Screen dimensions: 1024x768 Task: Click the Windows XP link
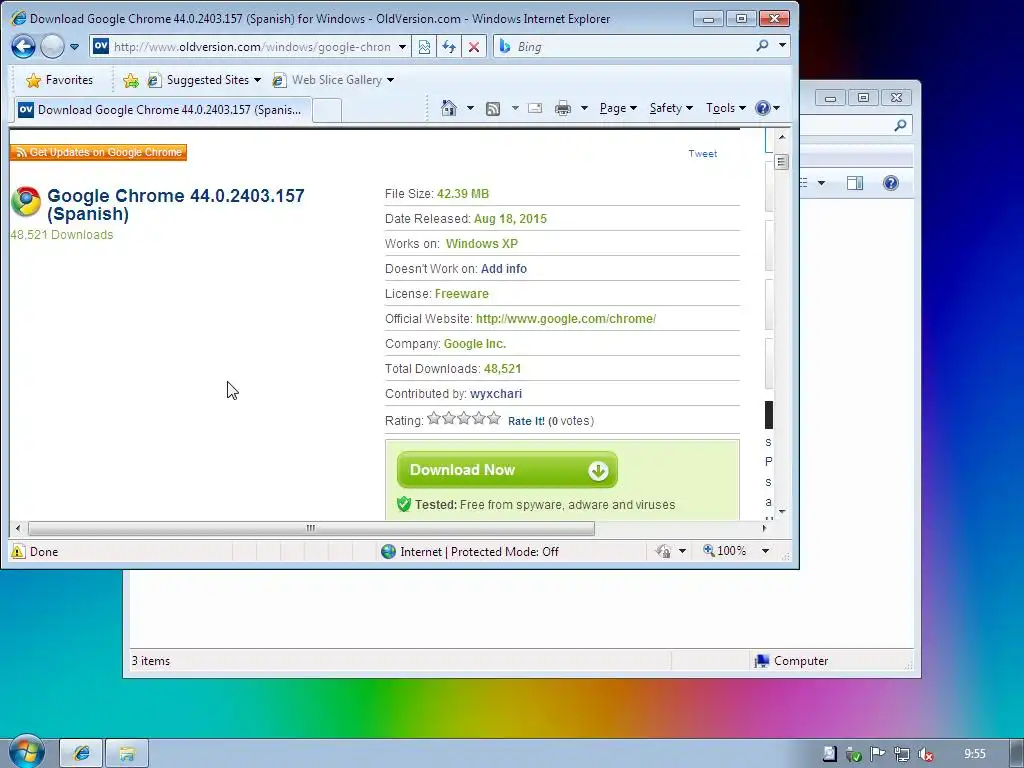482,244
